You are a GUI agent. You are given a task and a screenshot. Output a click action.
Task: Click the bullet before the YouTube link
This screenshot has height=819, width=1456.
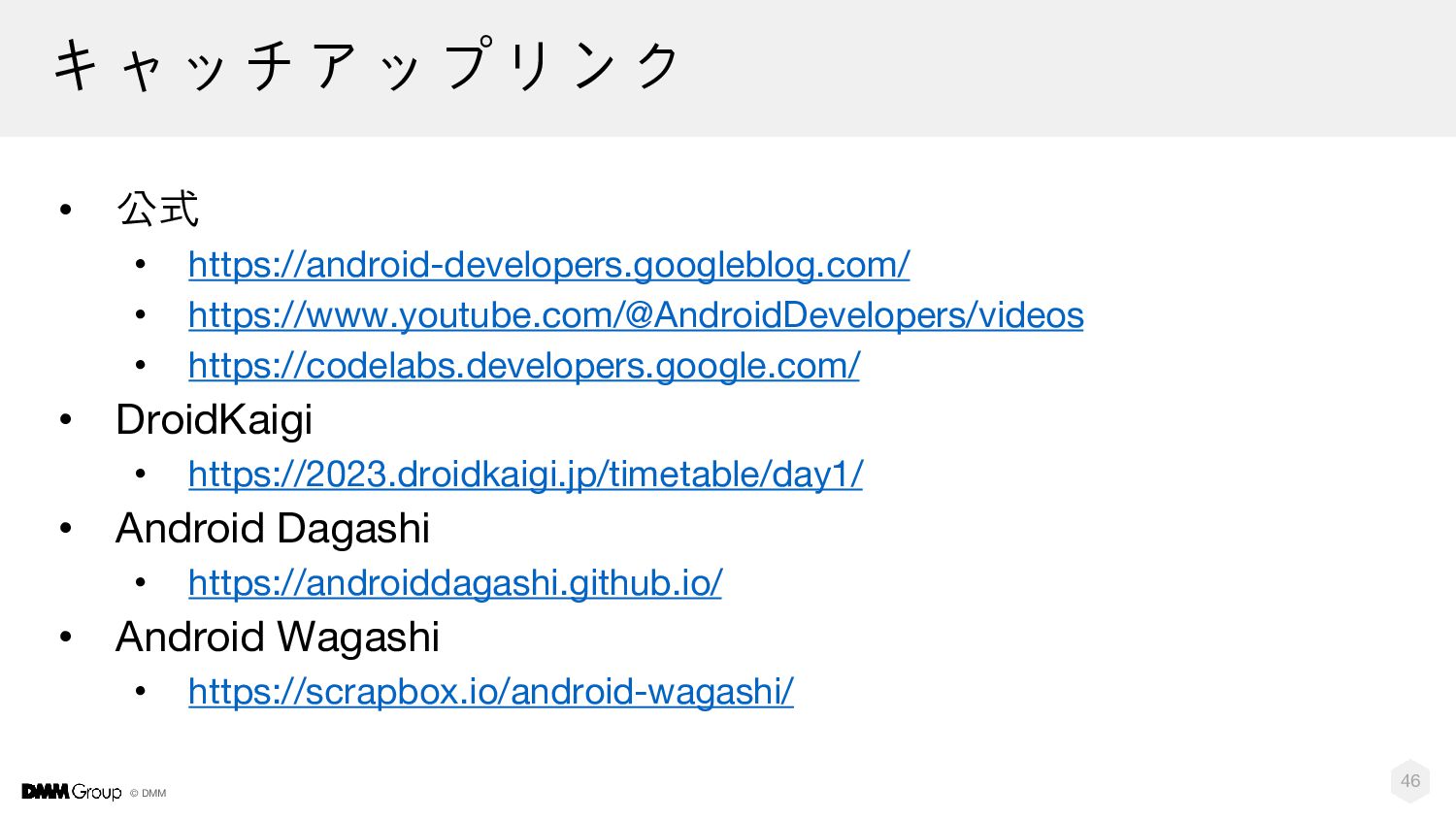[x=141, y=314]
